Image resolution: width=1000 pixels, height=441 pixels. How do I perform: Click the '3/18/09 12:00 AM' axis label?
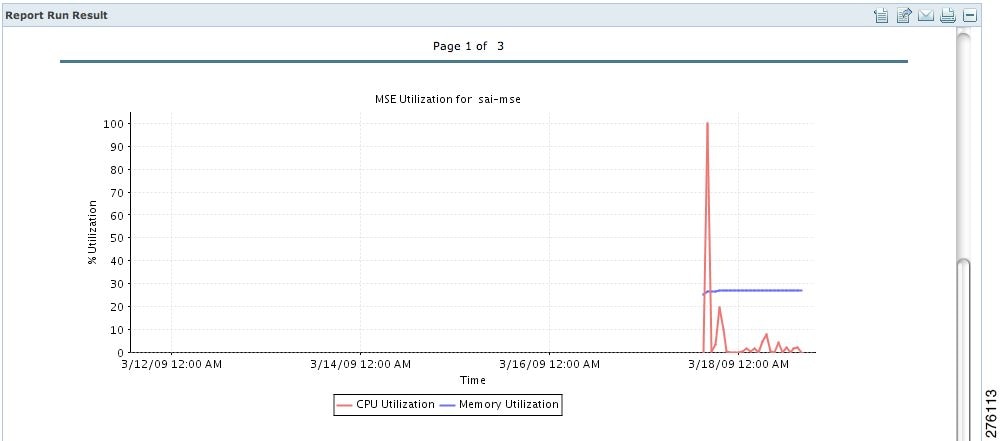738,364
